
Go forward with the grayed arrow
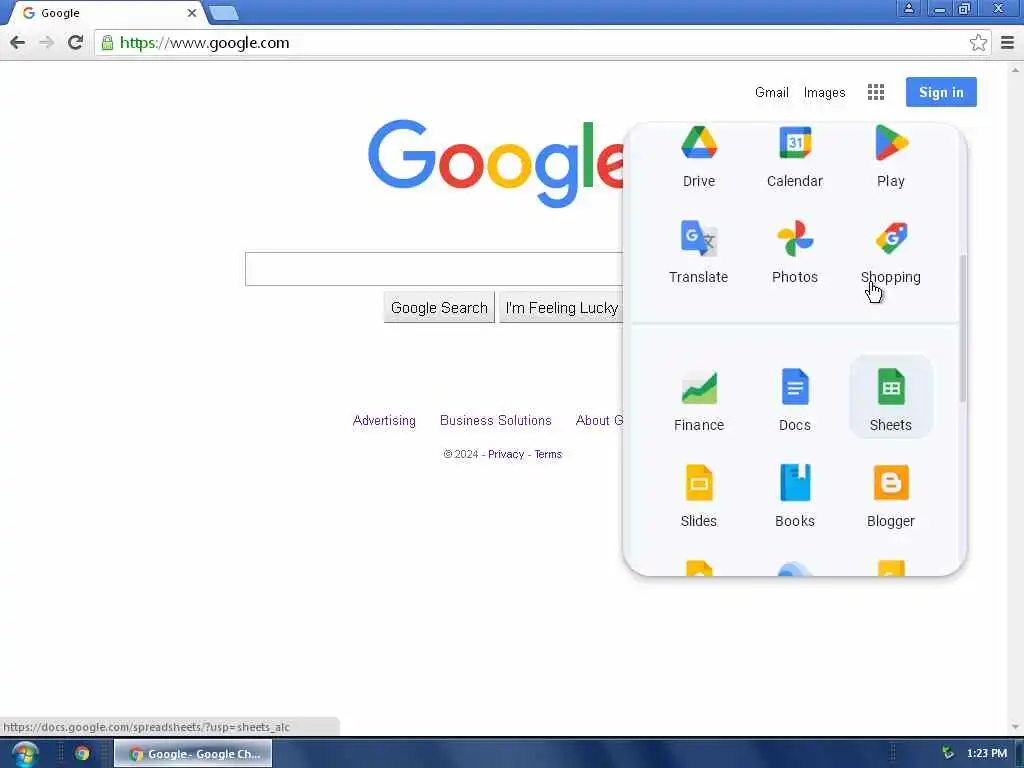pos(46,43)
